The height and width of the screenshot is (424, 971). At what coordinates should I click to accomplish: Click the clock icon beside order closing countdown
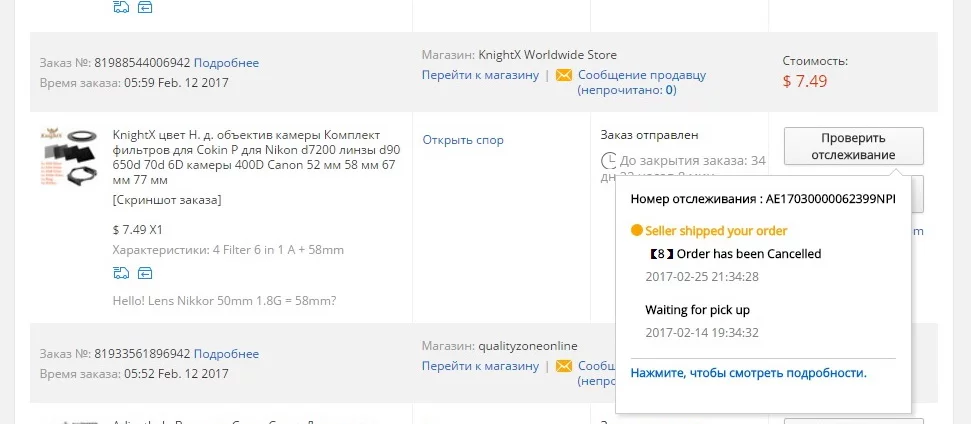(x=609, y=160)
